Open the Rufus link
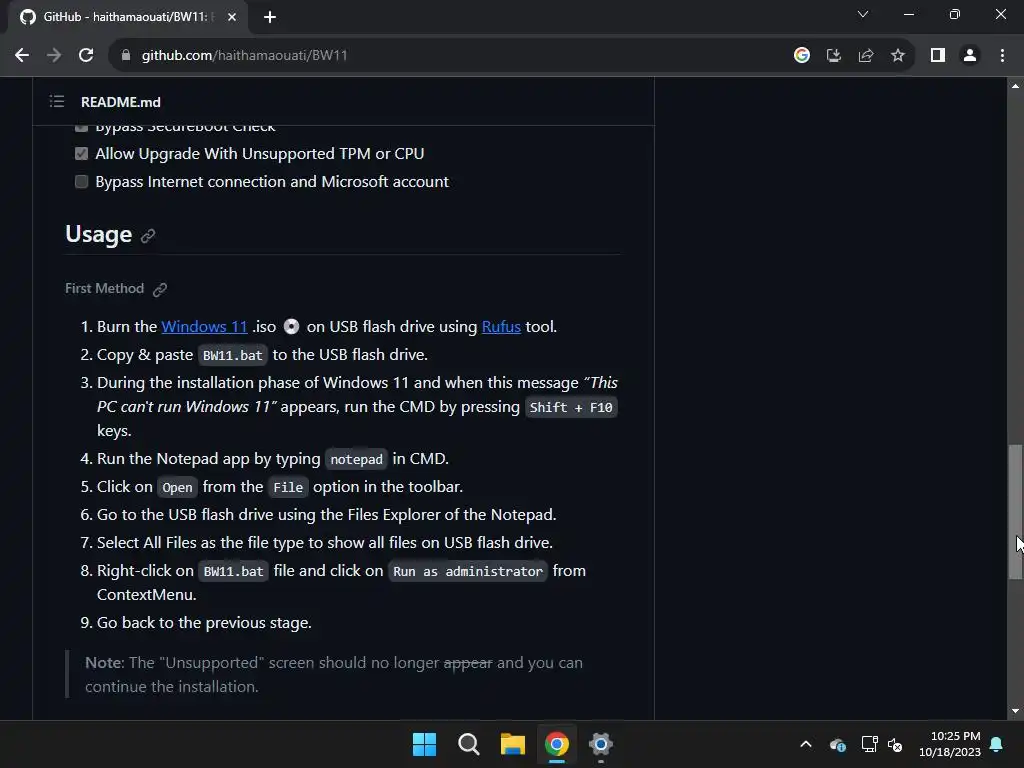 point(501,327)
